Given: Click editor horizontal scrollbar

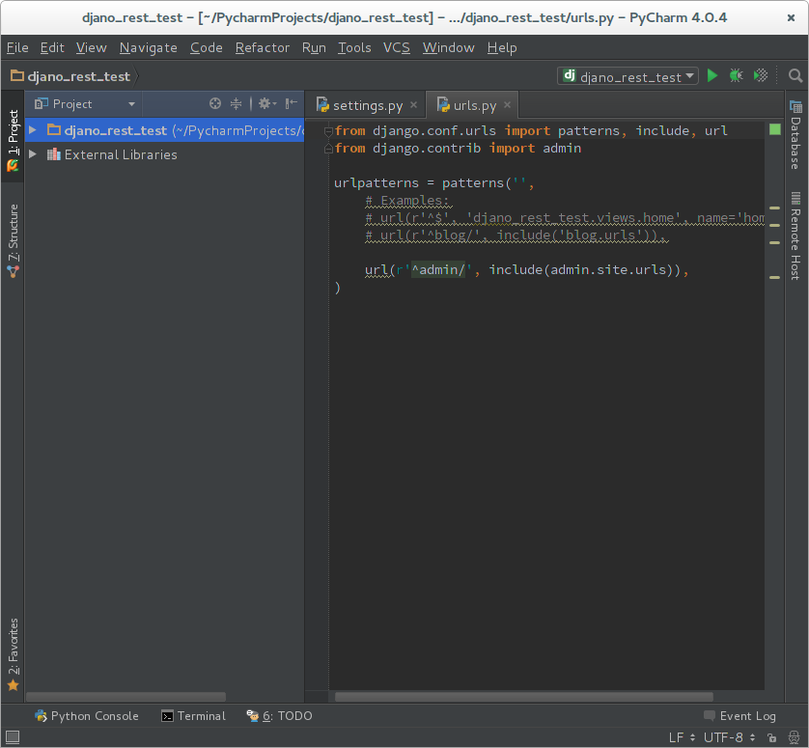Looking at the screenshot, I should 524,696.
